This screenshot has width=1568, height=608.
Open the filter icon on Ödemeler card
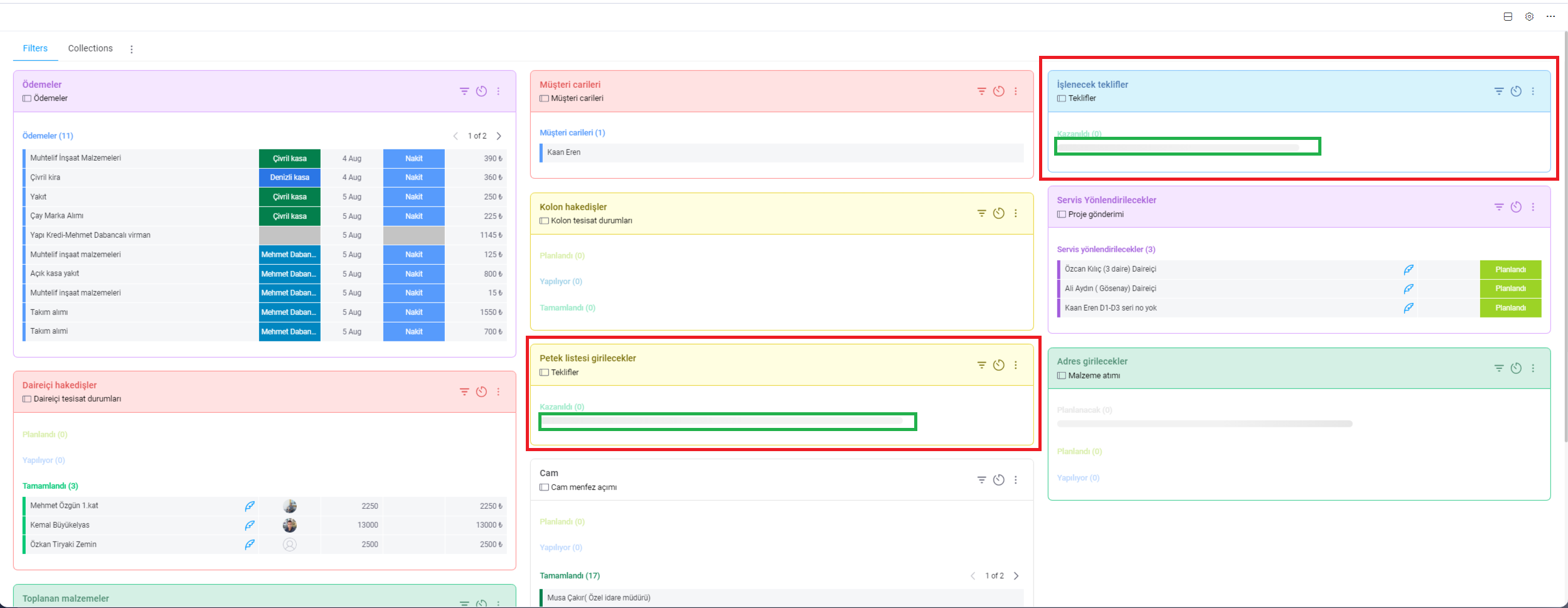[464, 91]
